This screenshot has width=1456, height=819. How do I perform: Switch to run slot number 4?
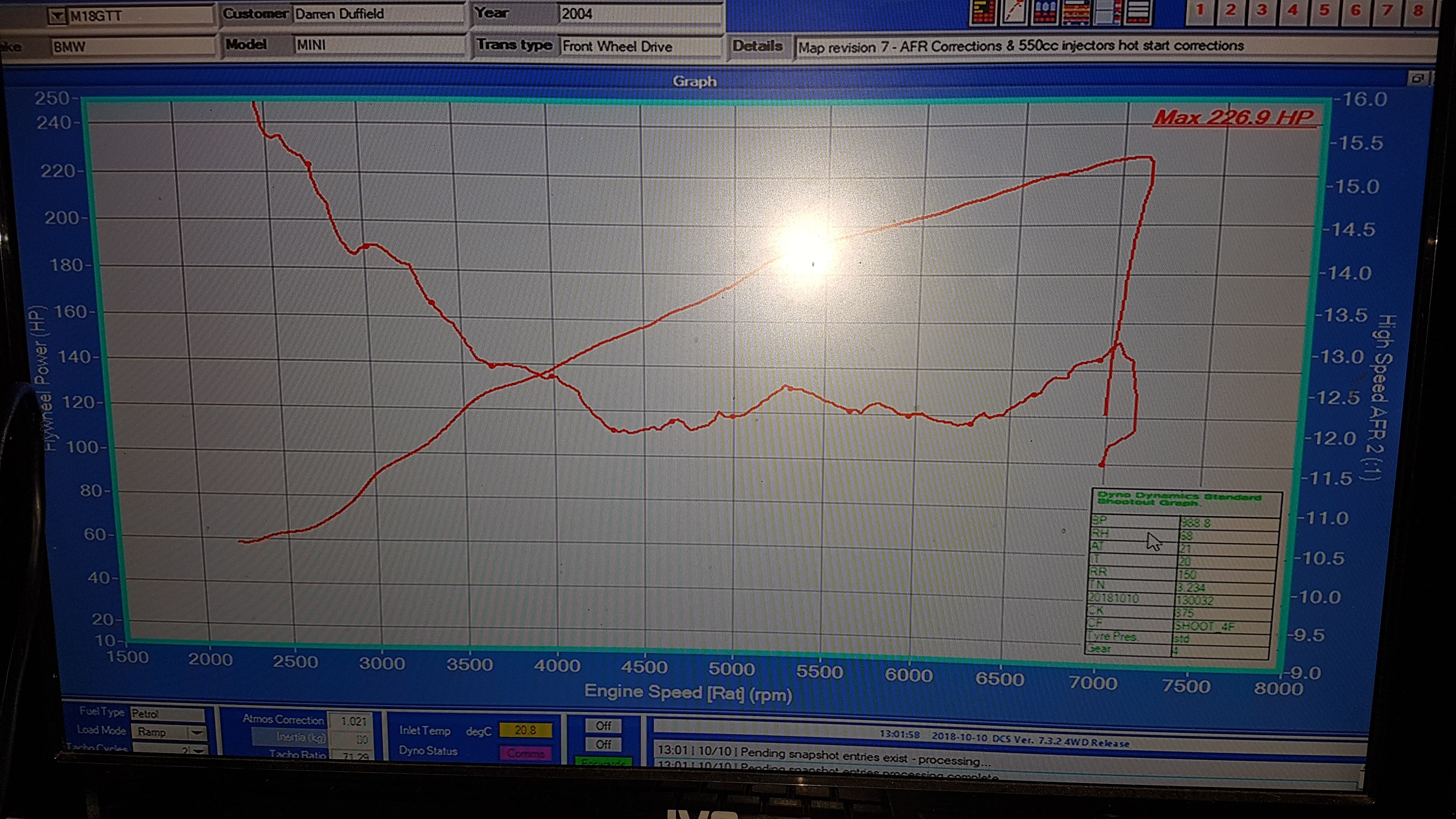[1293, 10]
